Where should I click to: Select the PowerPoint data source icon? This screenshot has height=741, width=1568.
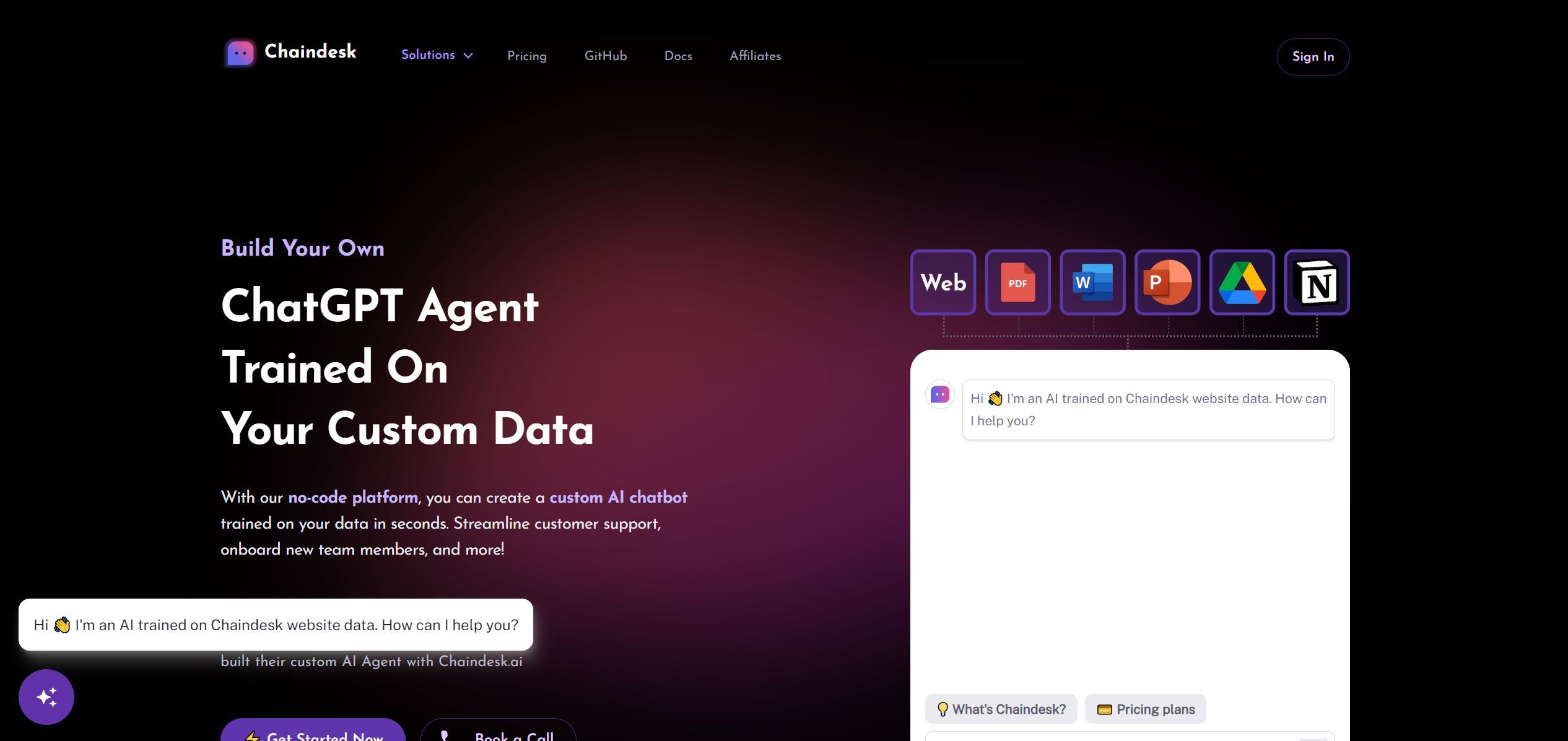[1167, 282]
